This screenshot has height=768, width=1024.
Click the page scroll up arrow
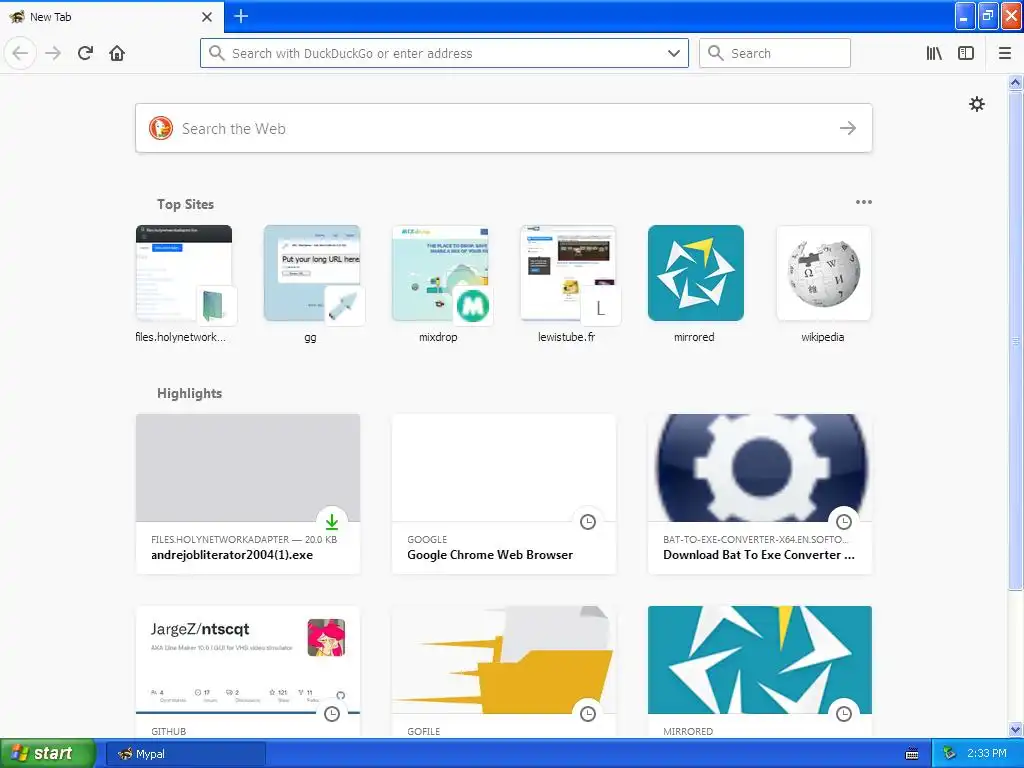tap(1015, 82)
